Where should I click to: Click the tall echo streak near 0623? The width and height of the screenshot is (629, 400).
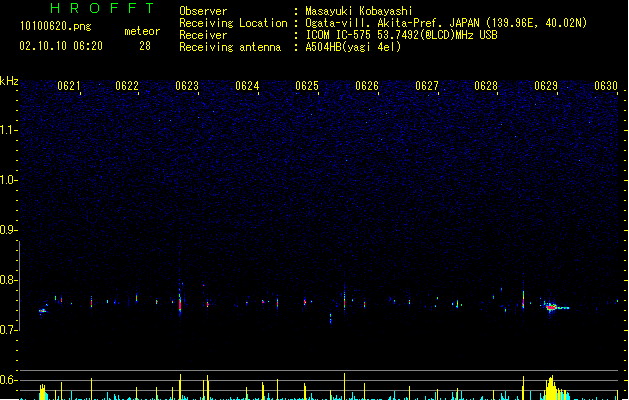(180, 300)
